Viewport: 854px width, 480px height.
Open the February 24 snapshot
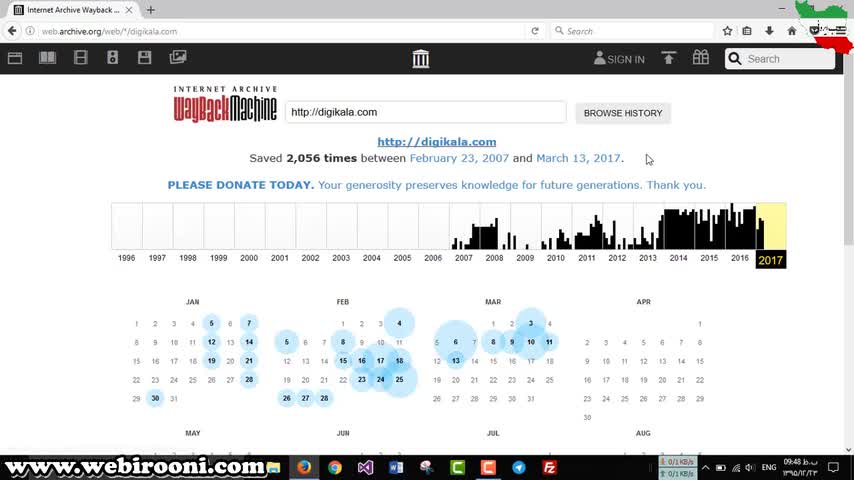pyautogui.click(x=380, y=380)
